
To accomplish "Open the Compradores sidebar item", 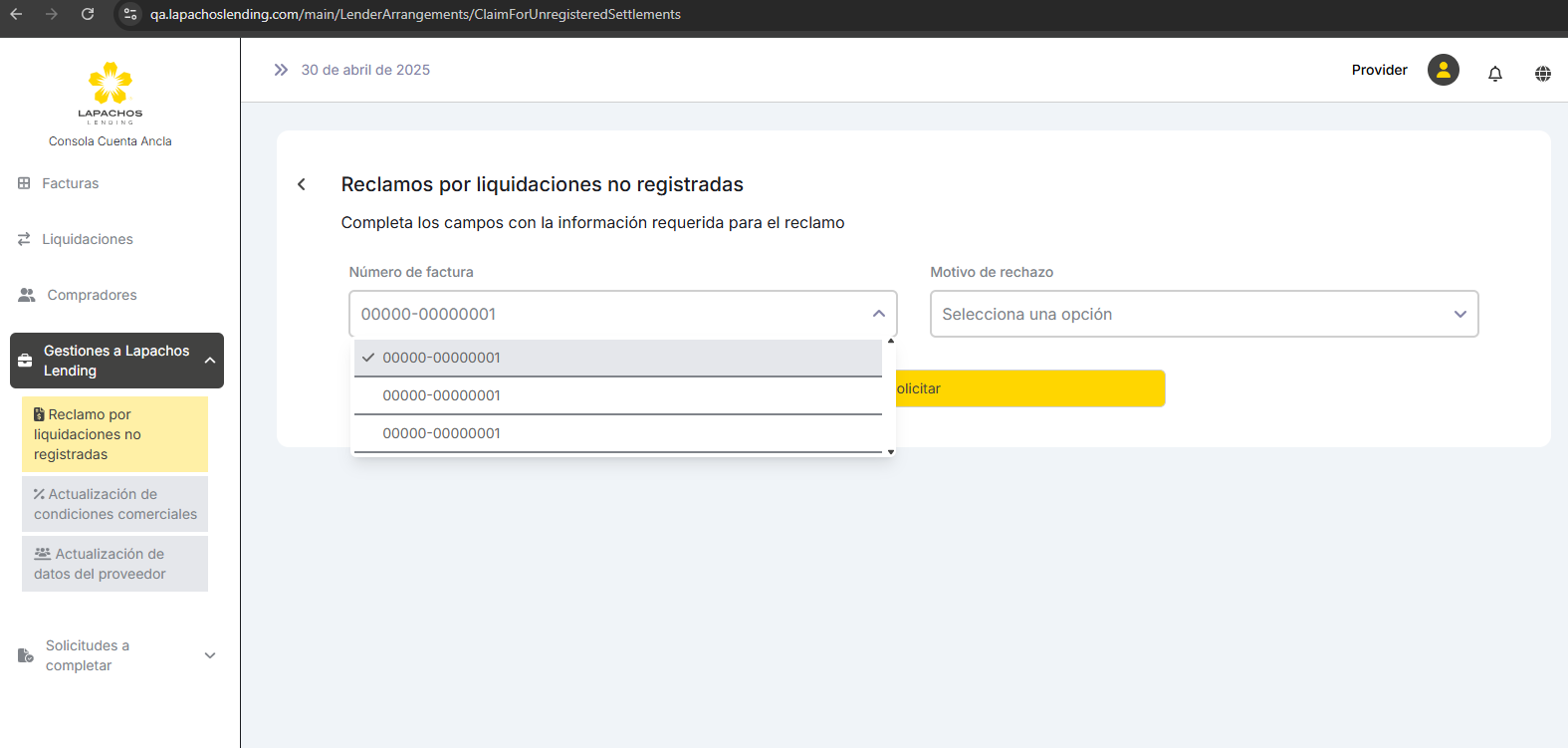I will pos(92,295).
